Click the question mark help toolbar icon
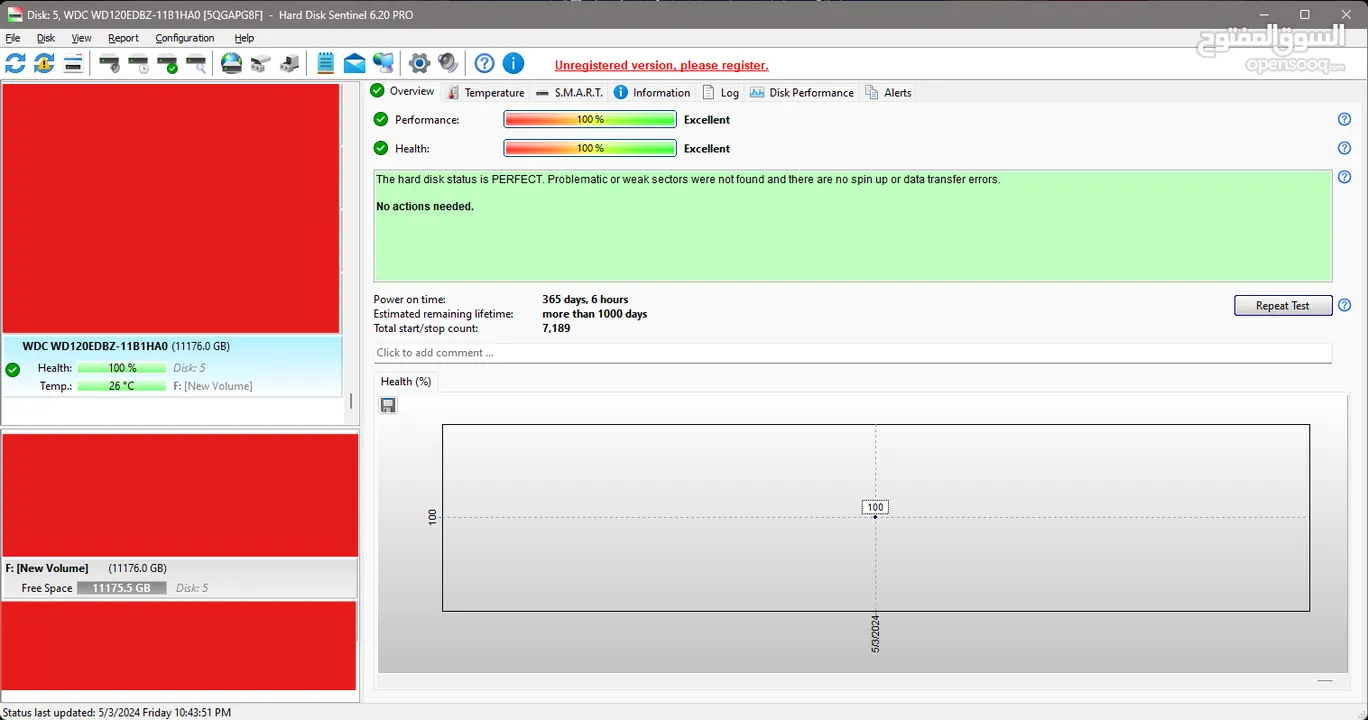Viewport: 1368px width, 720px height. pyautogui.click(x=484, y=64)
